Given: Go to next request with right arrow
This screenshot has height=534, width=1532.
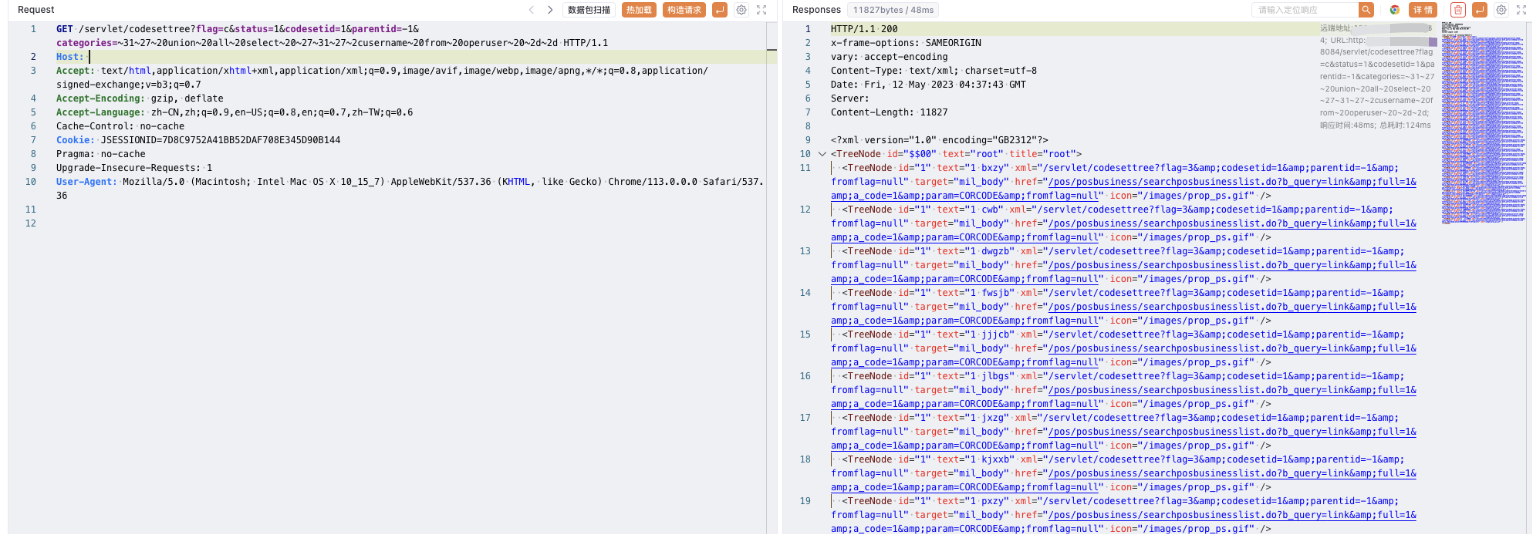Looking at the screenshot, I should [x=550, y=10].
